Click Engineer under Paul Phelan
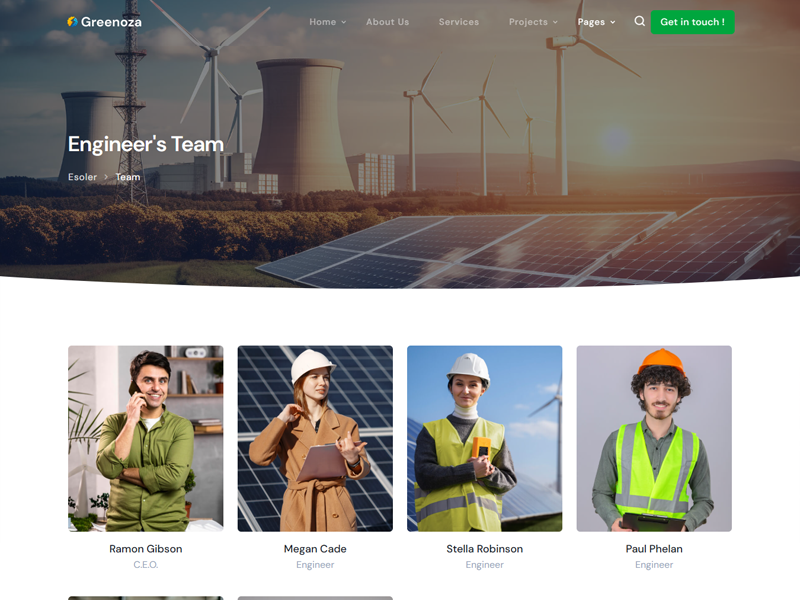The height and width of the screenshot is (600, 800). point(654,565)
